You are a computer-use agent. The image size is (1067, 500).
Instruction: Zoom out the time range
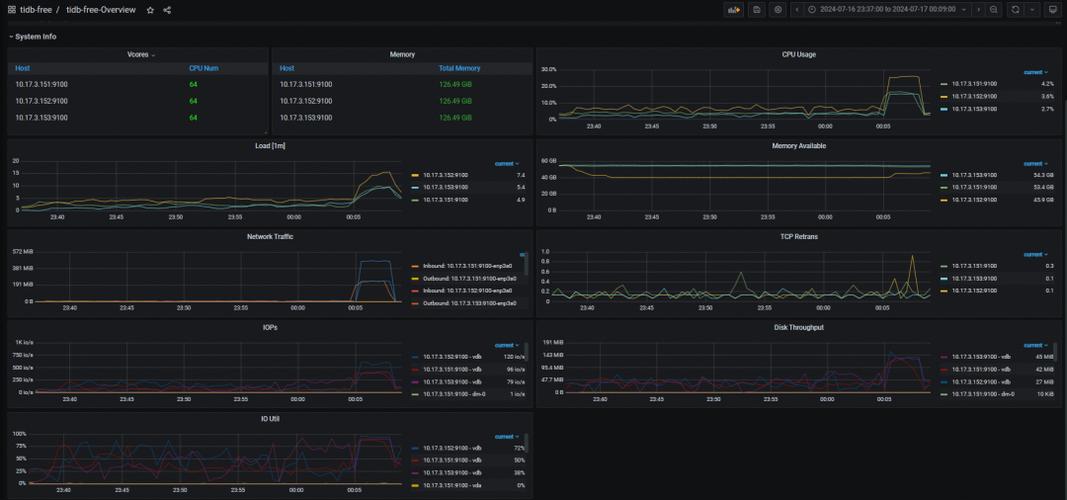994,10
